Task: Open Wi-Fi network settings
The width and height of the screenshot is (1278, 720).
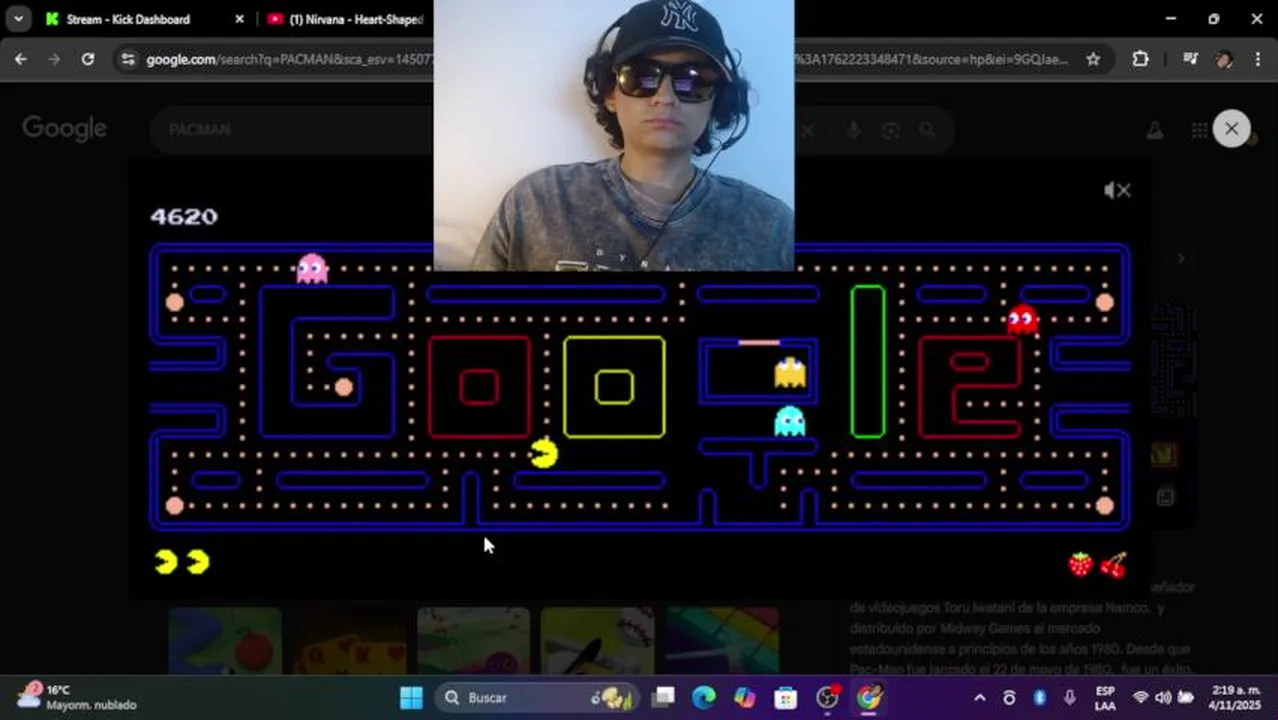Action: [x=1140, y=697]
